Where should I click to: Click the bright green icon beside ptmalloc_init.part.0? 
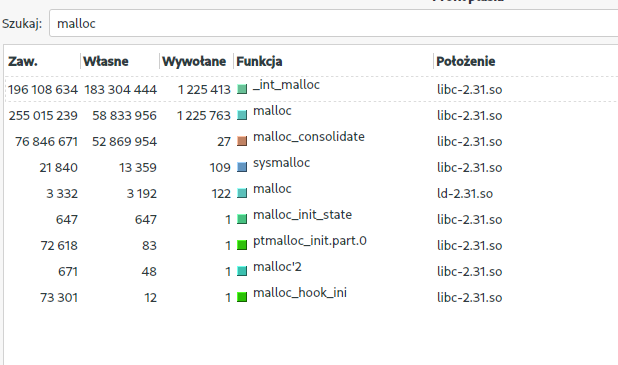coord(242,245)
